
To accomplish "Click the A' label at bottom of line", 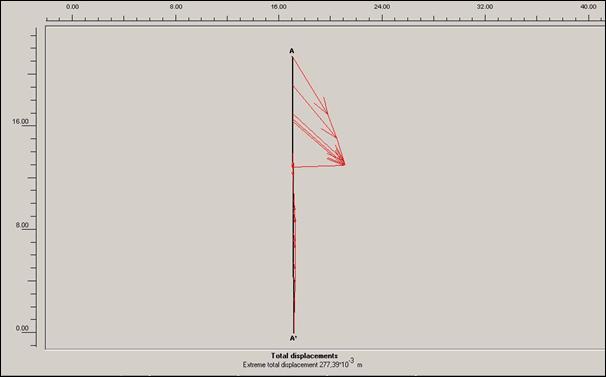I will pos(293,338).
